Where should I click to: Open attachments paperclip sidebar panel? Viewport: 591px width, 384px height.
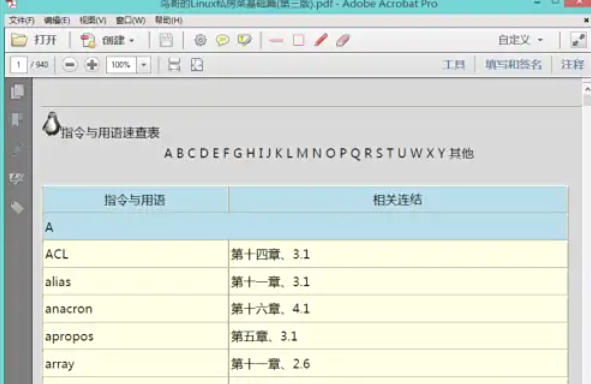click(x=17, y=150)
